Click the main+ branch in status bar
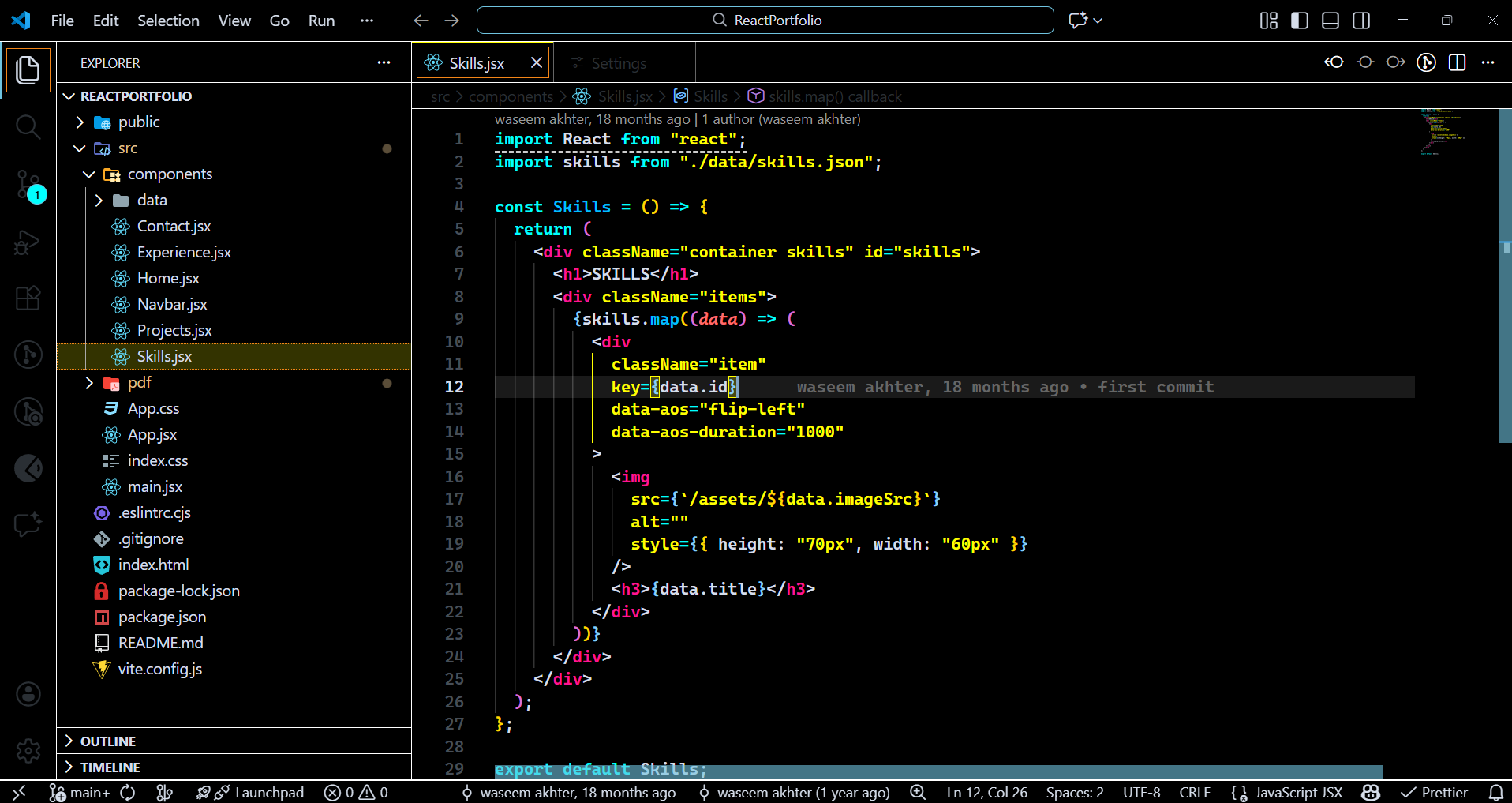Image resolution: width=1512 pixels, height=803 pixels. (x=80, y=792)
